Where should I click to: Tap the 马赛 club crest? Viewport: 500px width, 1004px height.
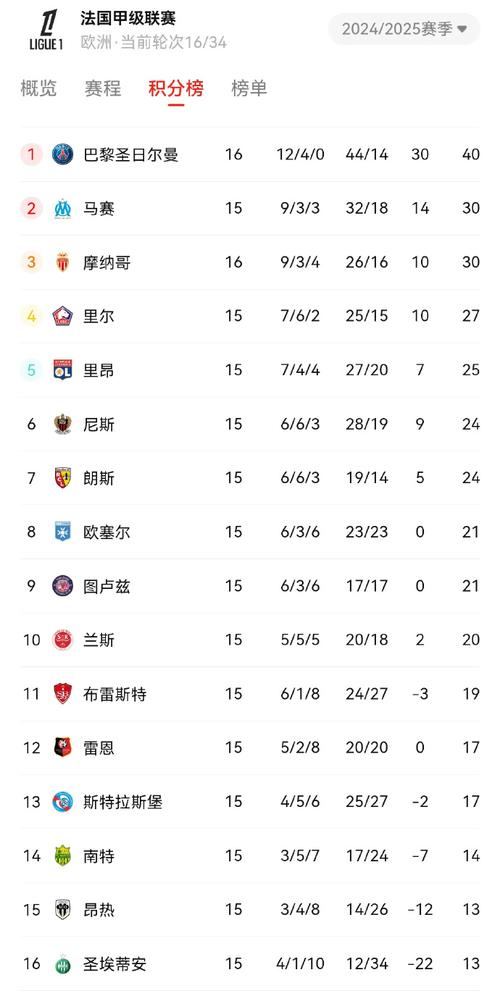(63, 209)
